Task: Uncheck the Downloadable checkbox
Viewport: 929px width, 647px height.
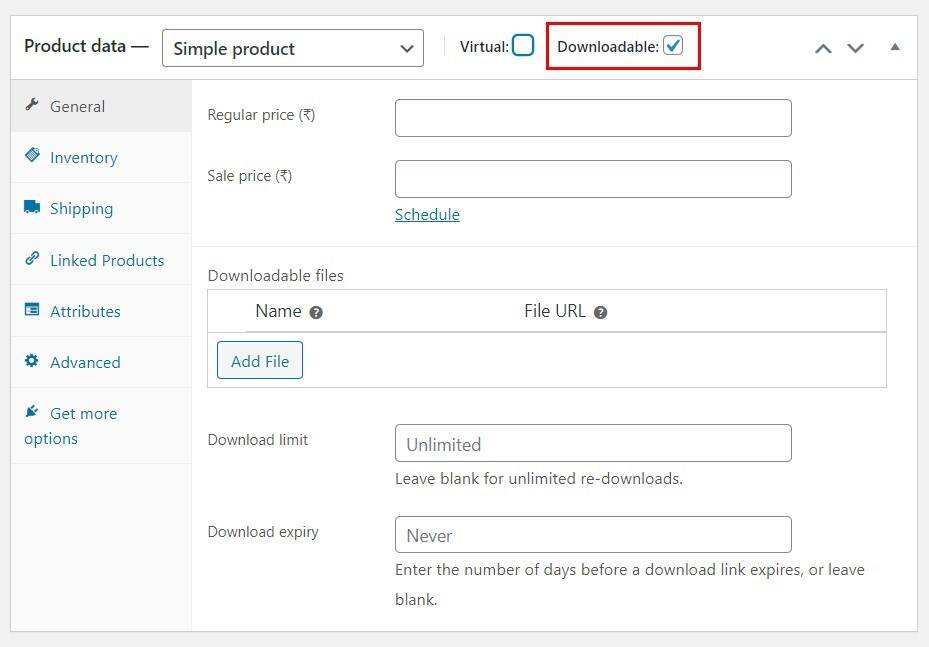Action: (673, 46)
